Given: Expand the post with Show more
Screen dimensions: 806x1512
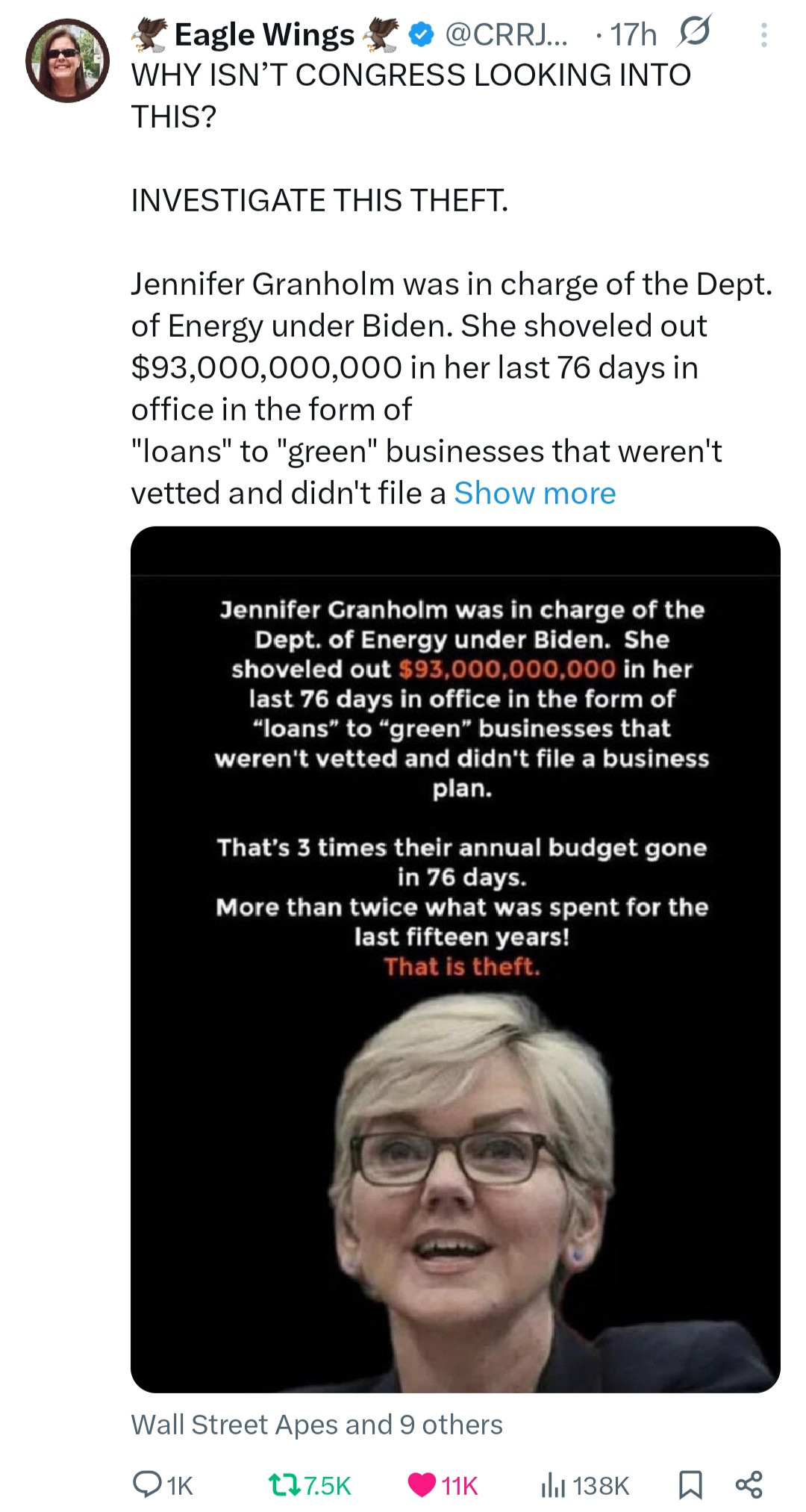Looking at the screenshot, I should [x=535, y=493].
